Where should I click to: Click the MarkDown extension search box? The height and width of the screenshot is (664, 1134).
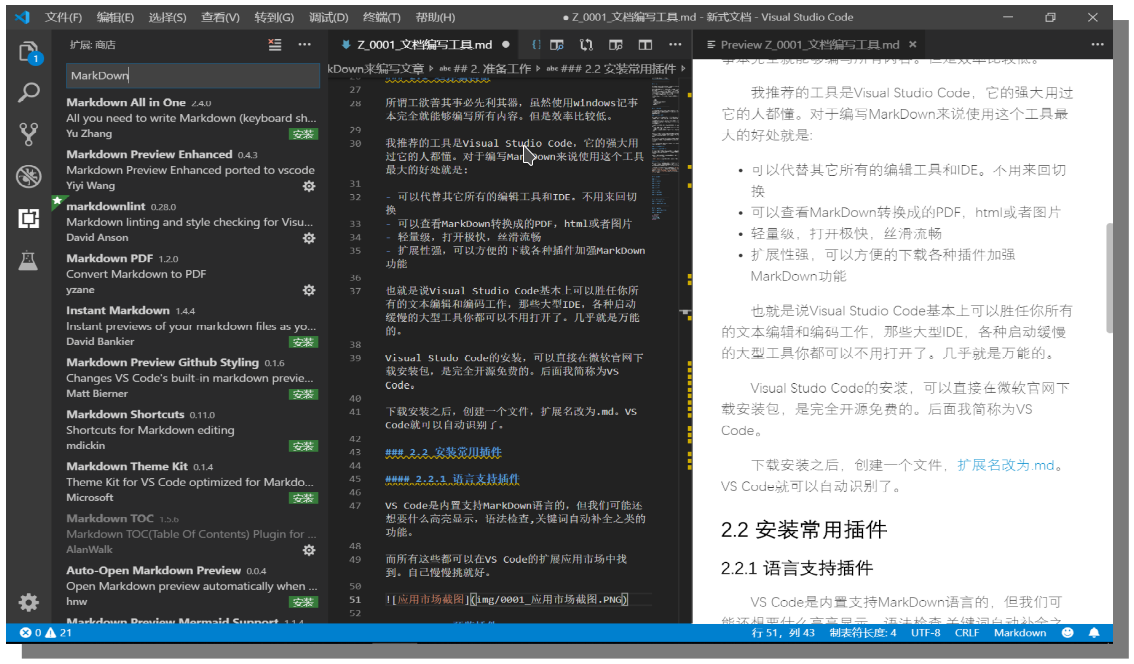(x=190, y=75)
